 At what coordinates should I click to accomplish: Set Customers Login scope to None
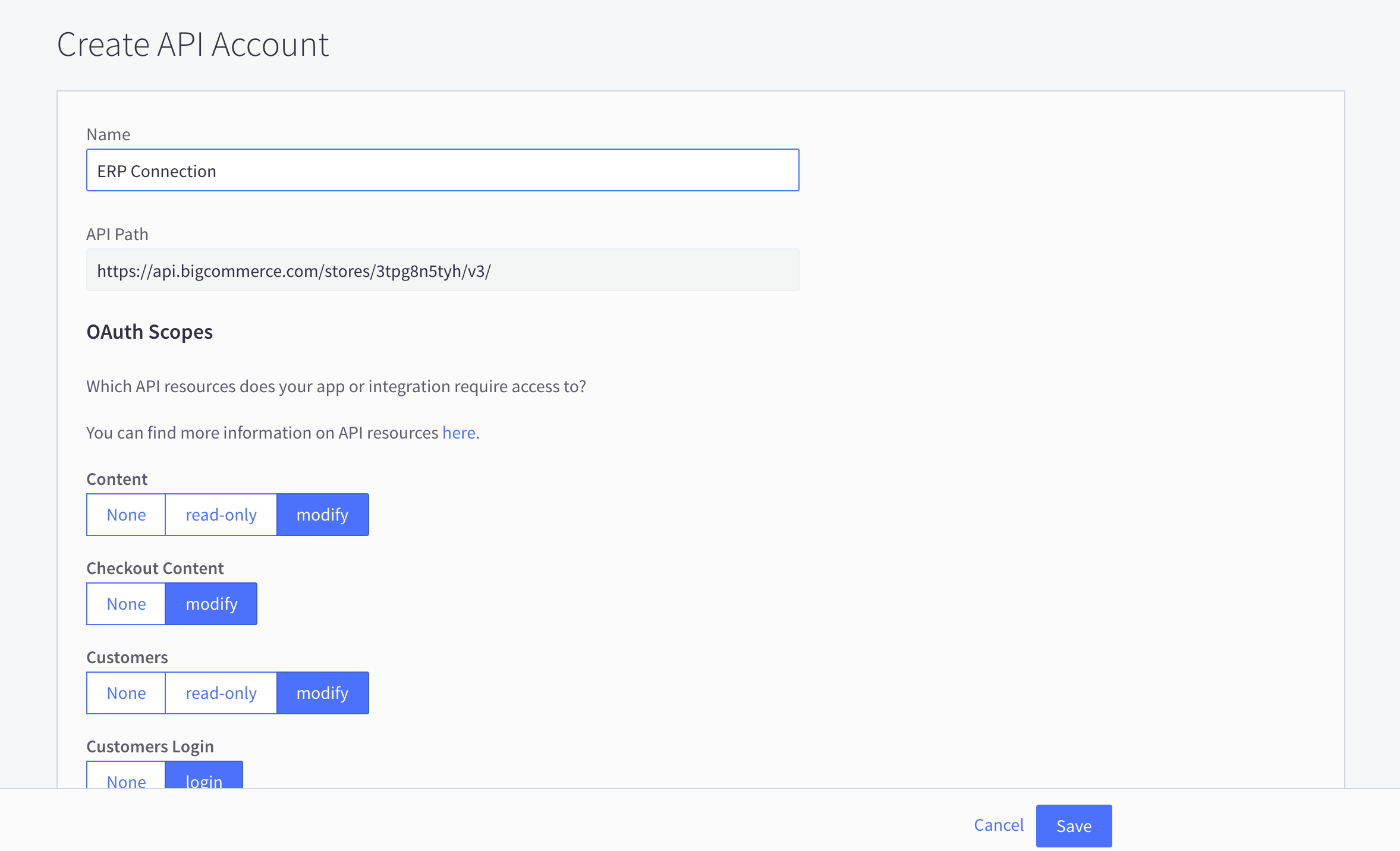coord(126,776)
